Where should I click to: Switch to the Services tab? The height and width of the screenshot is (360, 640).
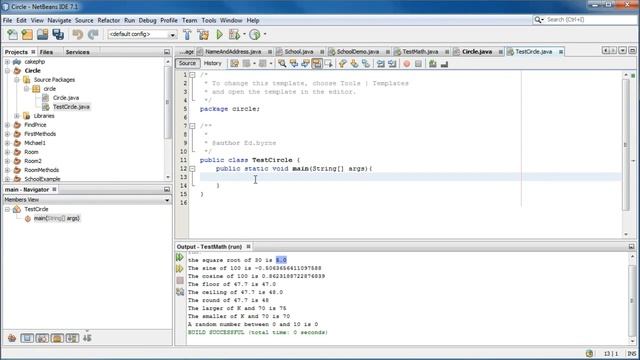coord(78,52)
